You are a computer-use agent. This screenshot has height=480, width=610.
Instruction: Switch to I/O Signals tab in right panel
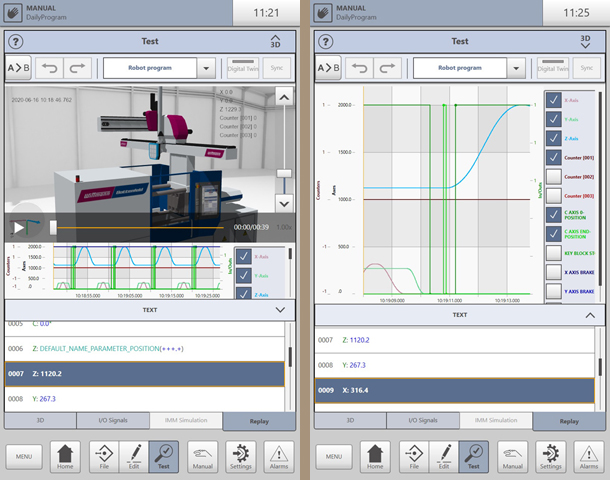[x=423, y=420]
